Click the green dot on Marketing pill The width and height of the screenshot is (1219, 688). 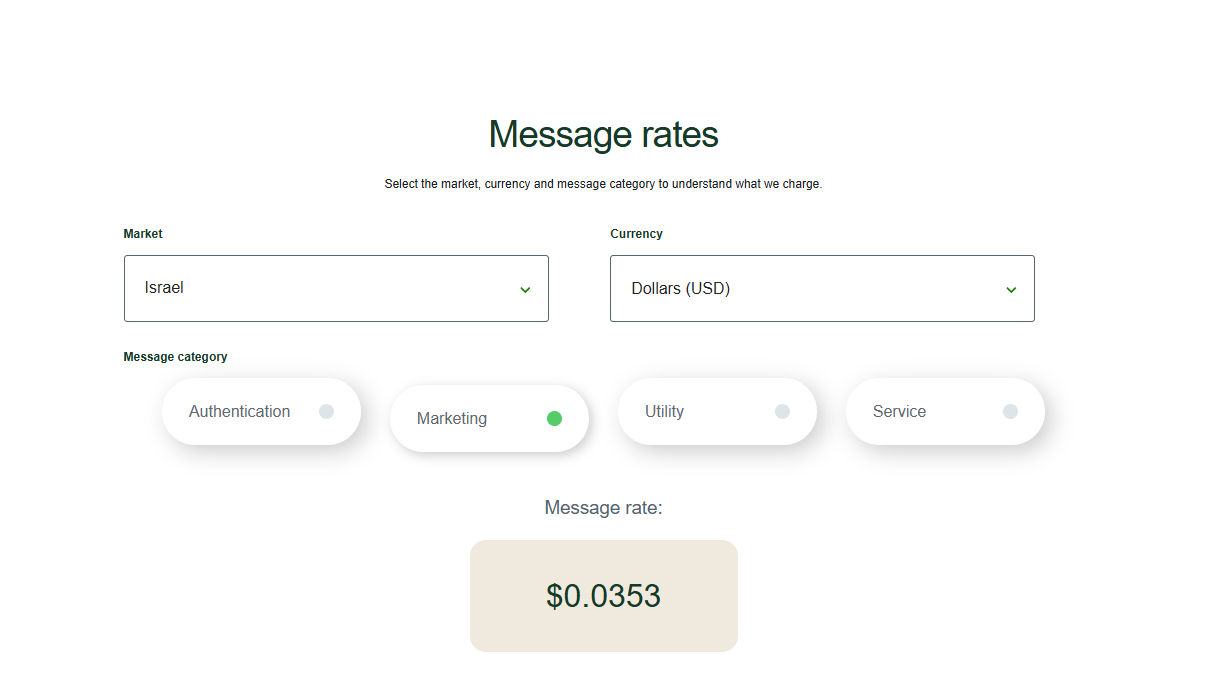(554, 418)
